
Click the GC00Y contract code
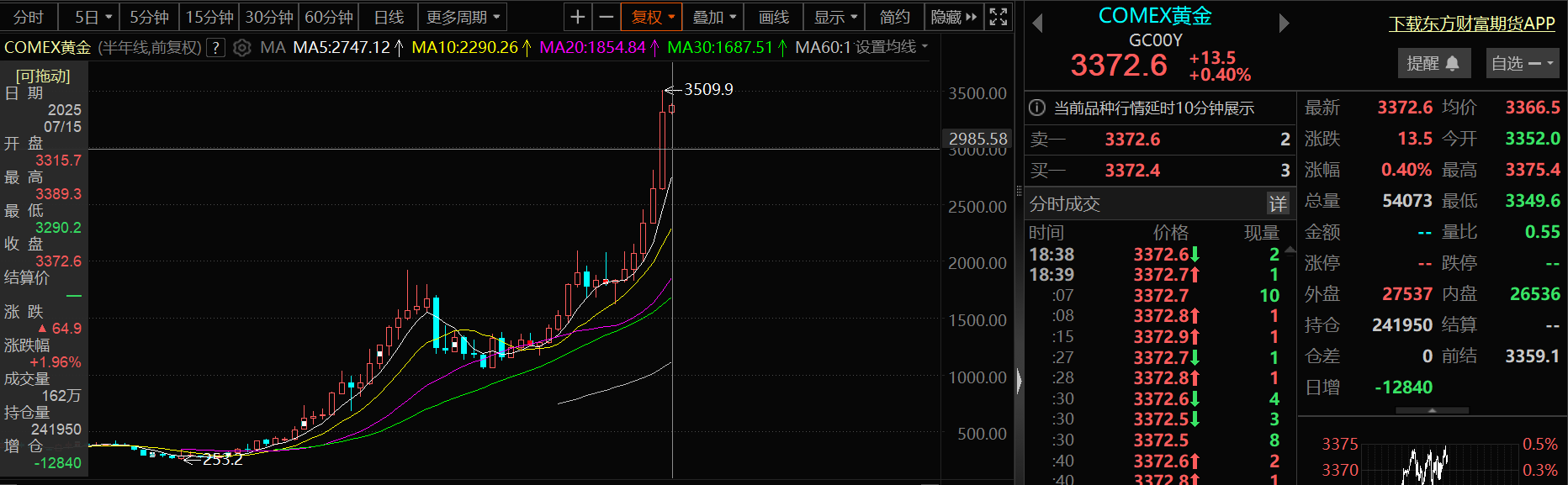[1156, 40]
